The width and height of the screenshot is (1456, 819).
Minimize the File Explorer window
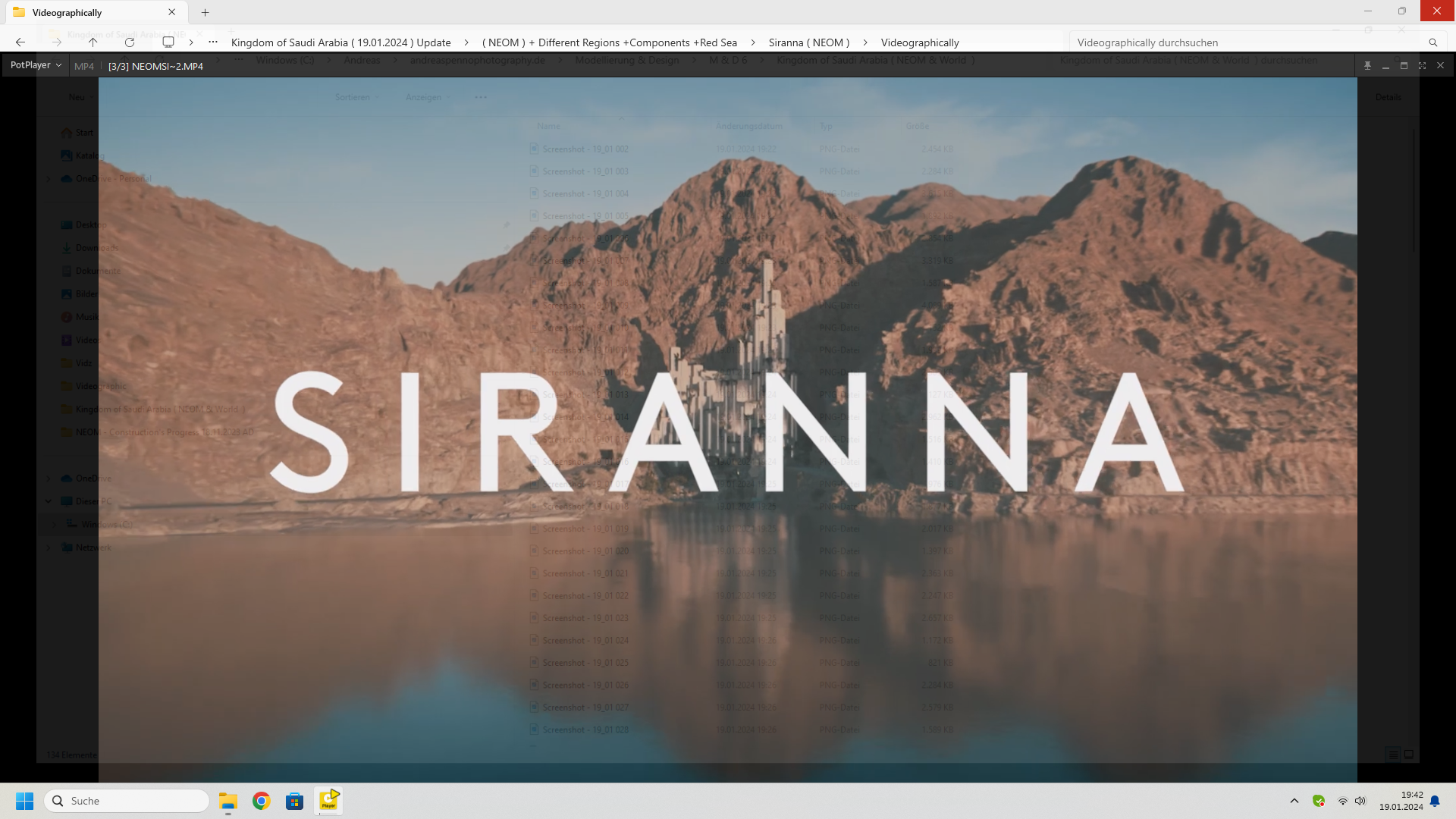[1368, 11]
